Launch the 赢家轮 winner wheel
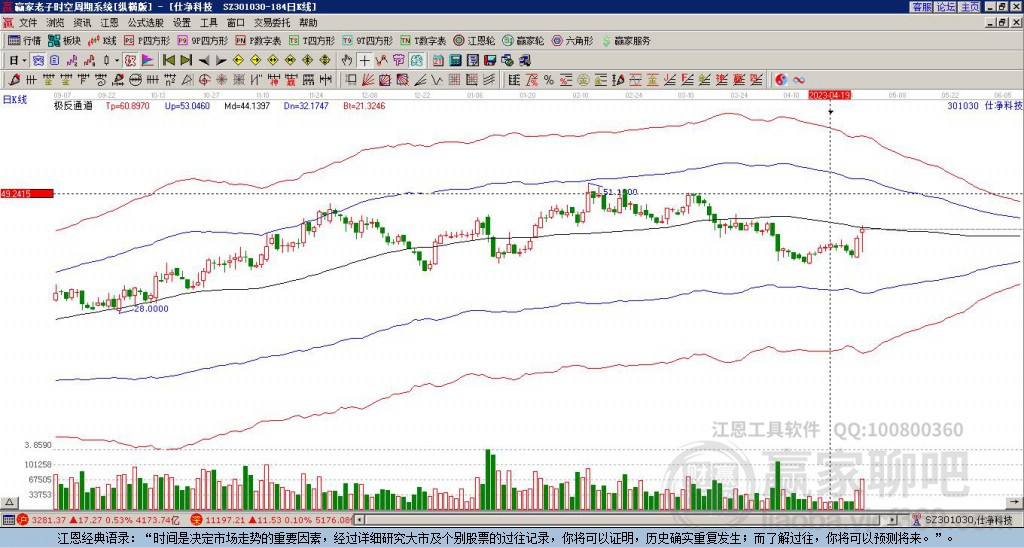 coord(523,40)
